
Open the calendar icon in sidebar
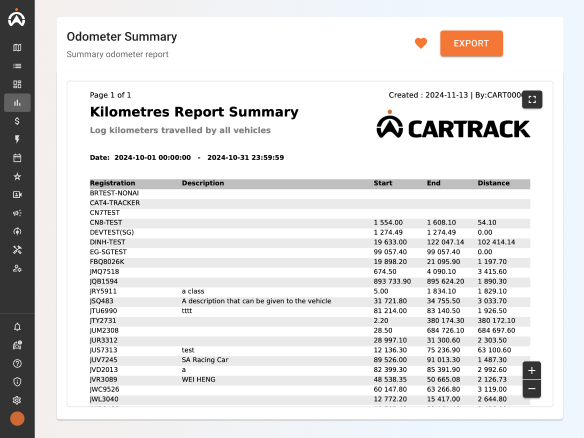[x=17, y=158]
